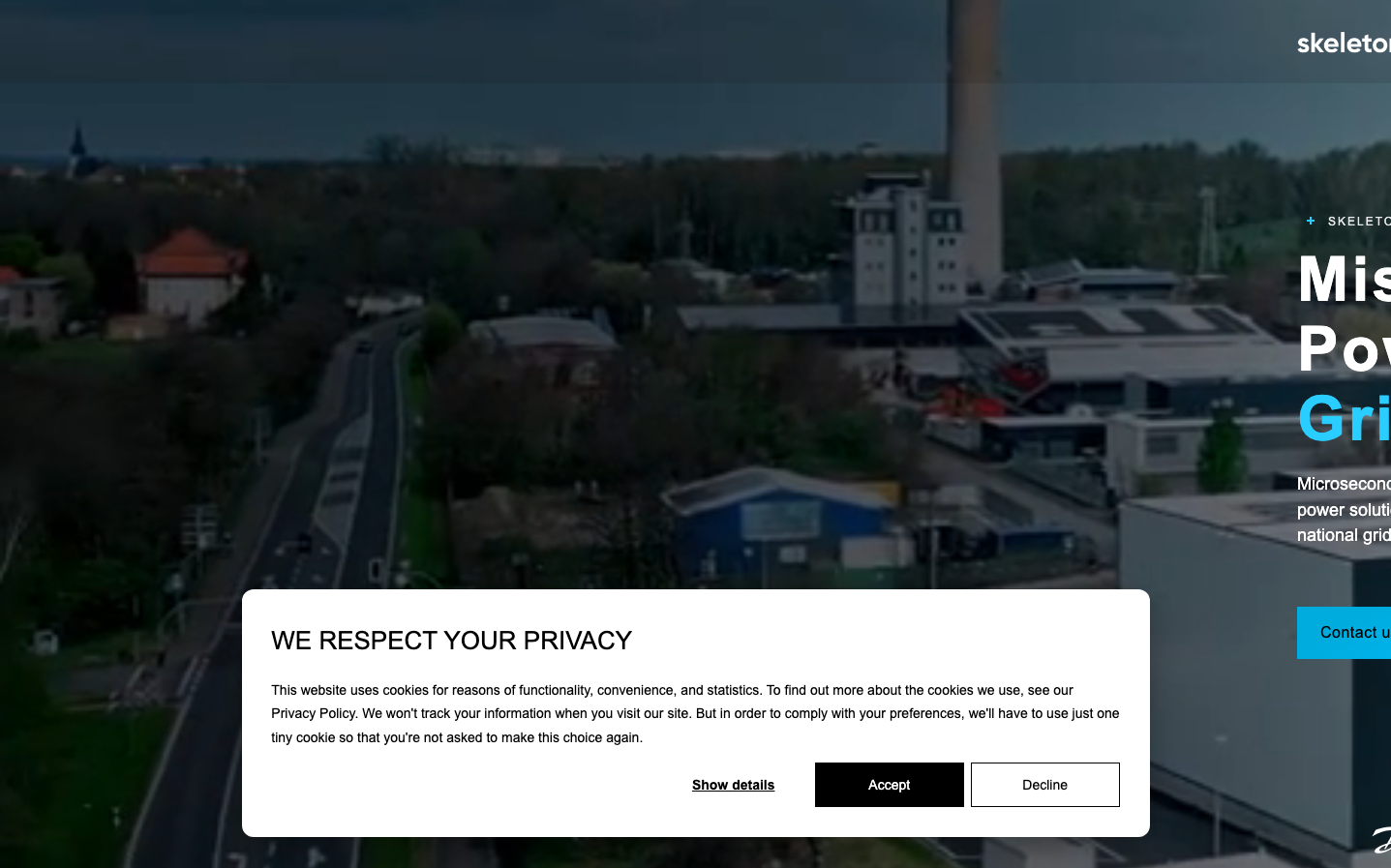1391x868 pixels.
Task: Click the cyan headline word starting with Gri
Action: pos(1344,418)
